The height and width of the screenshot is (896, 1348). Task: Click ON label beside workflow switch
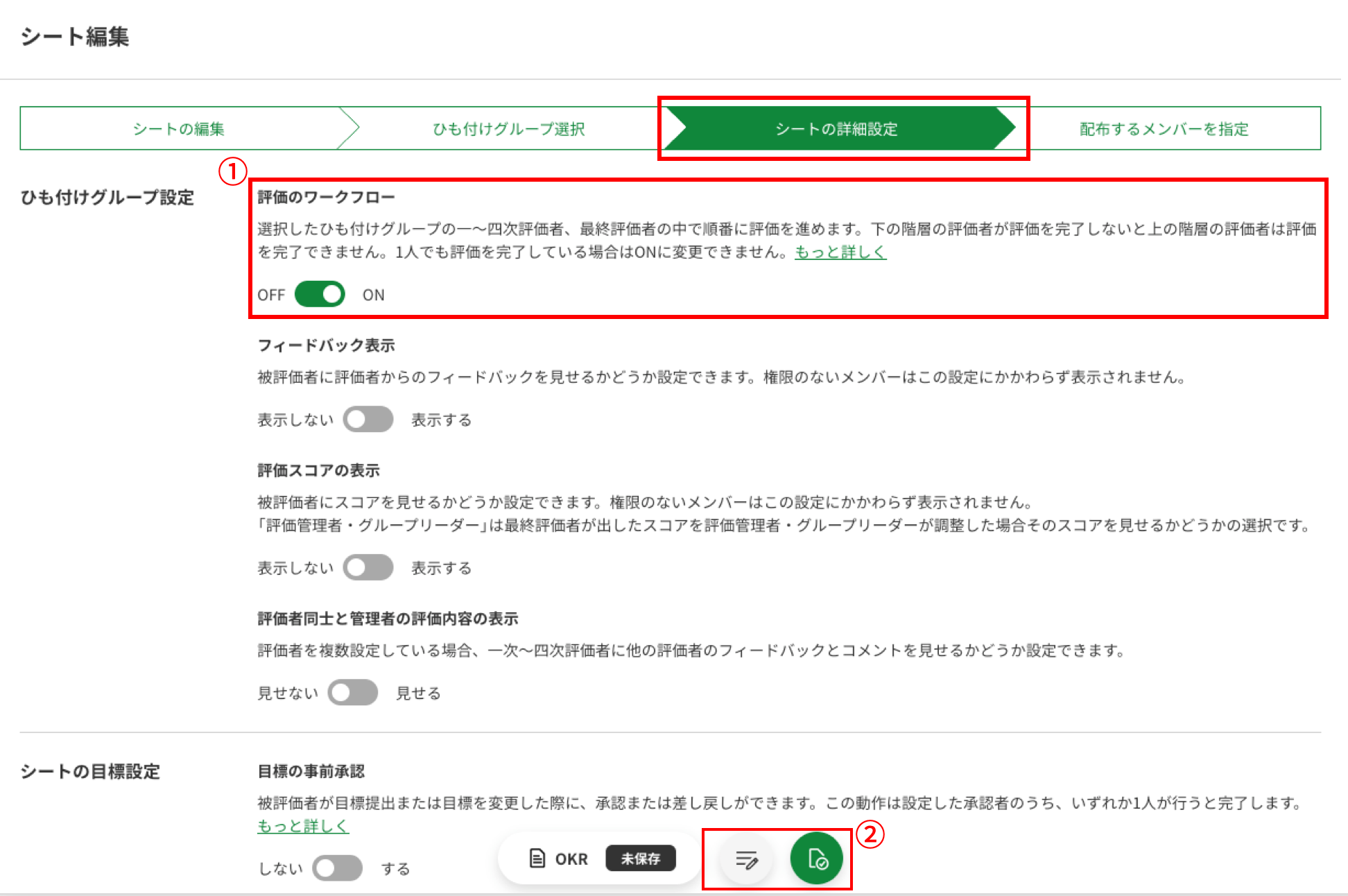click(x=373, y=295)
